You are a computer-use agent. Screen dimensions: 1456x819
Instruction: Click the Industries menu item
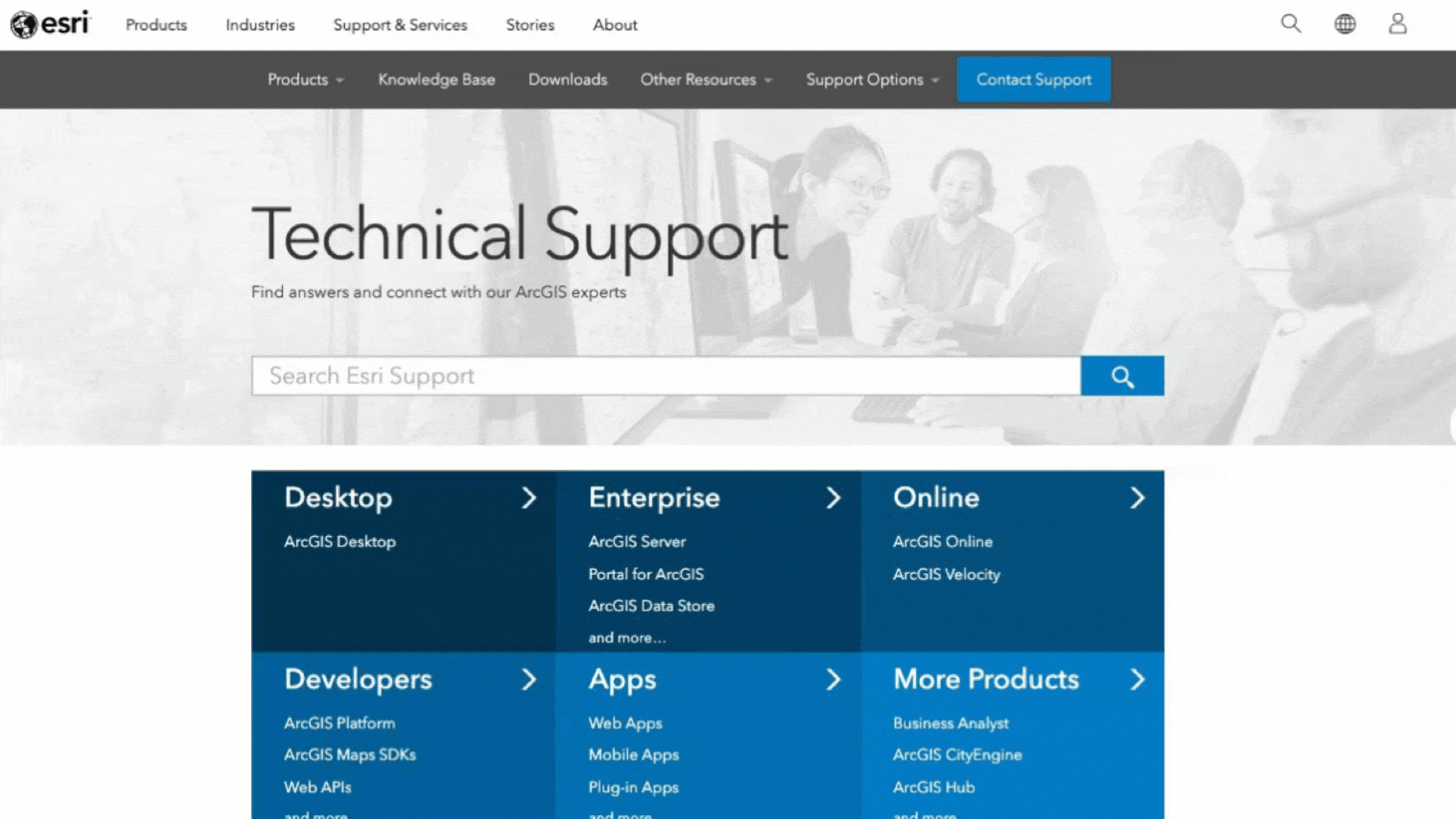[260, 25]
